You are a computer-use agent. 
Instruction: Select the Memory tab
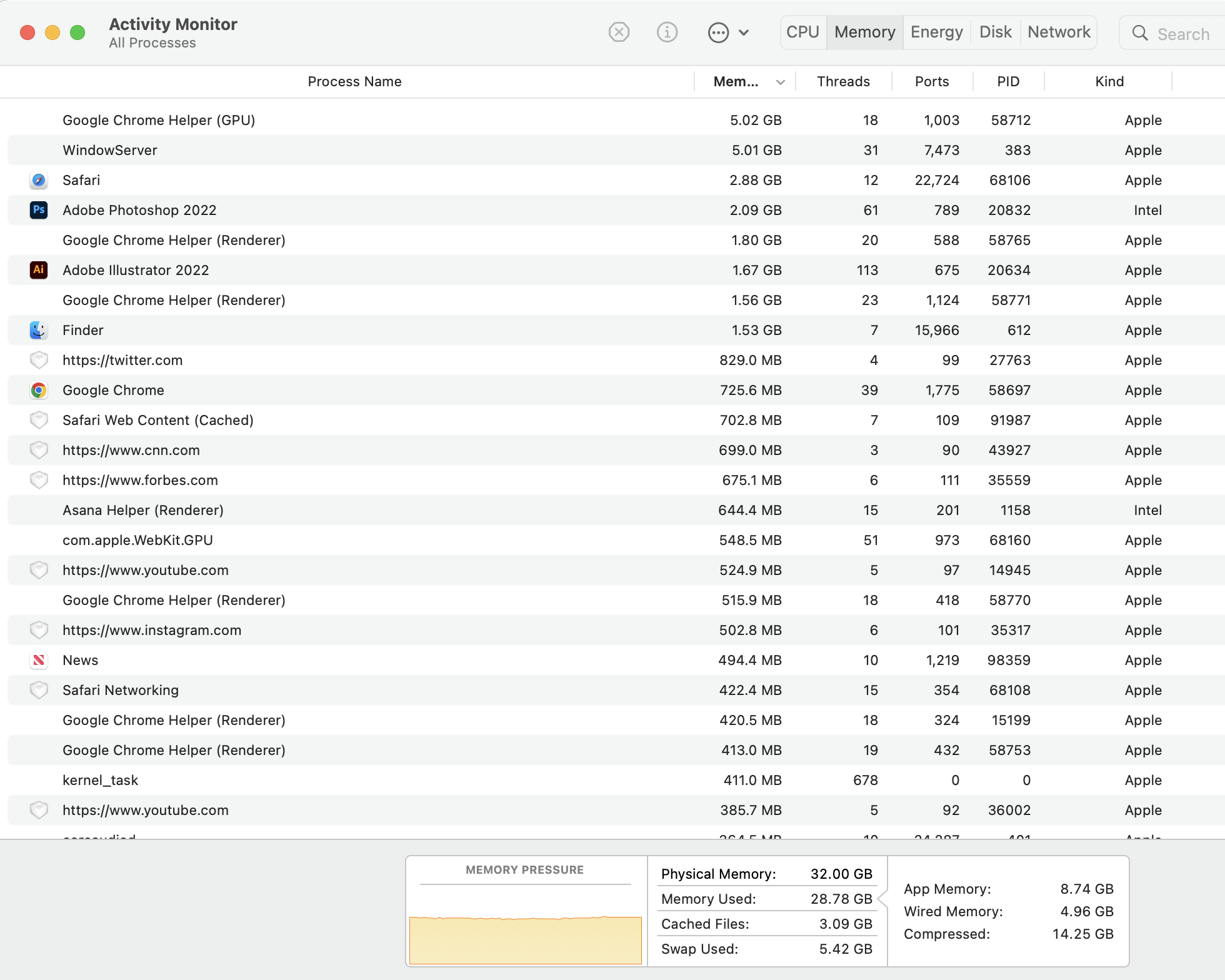[865, 32]
